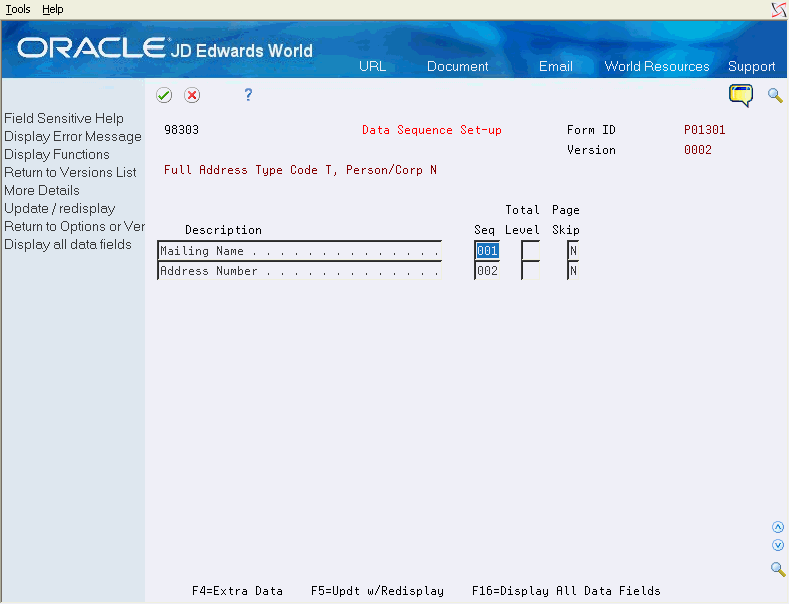Viewport: 789px width, 604px height.
Task: Open the Document header link
Action: tap(457, 66)
